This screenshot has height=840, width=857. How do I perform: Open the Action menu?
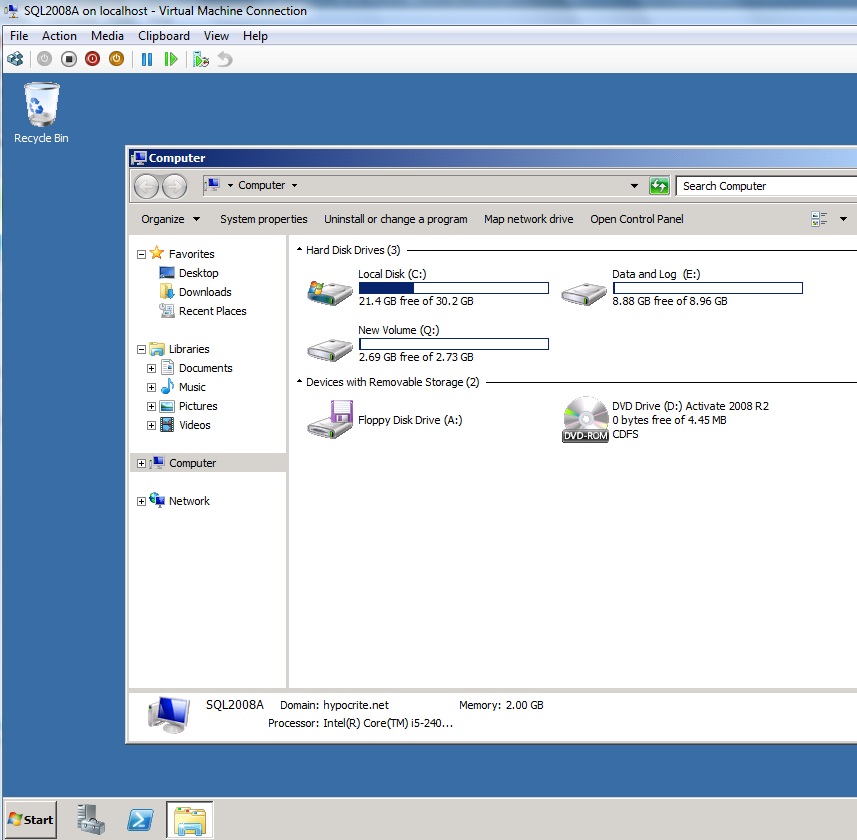click(x=60, y=36)
